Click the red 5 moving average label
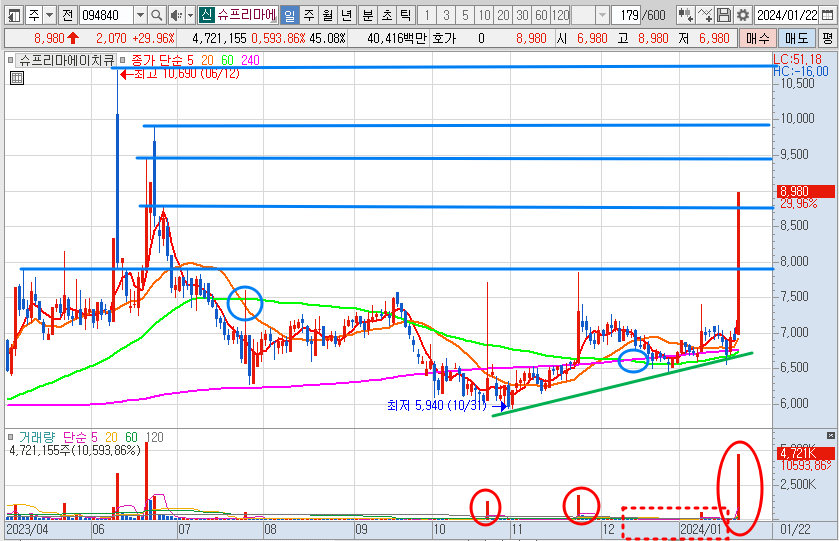Viewport: 839px width, 541px height. (x=190, y=60)
